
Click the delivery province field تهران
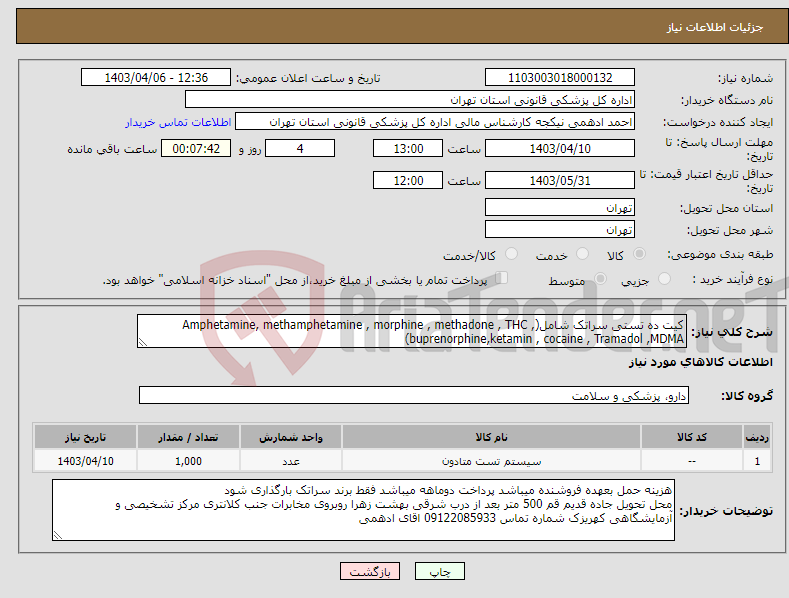click(560, 207)
